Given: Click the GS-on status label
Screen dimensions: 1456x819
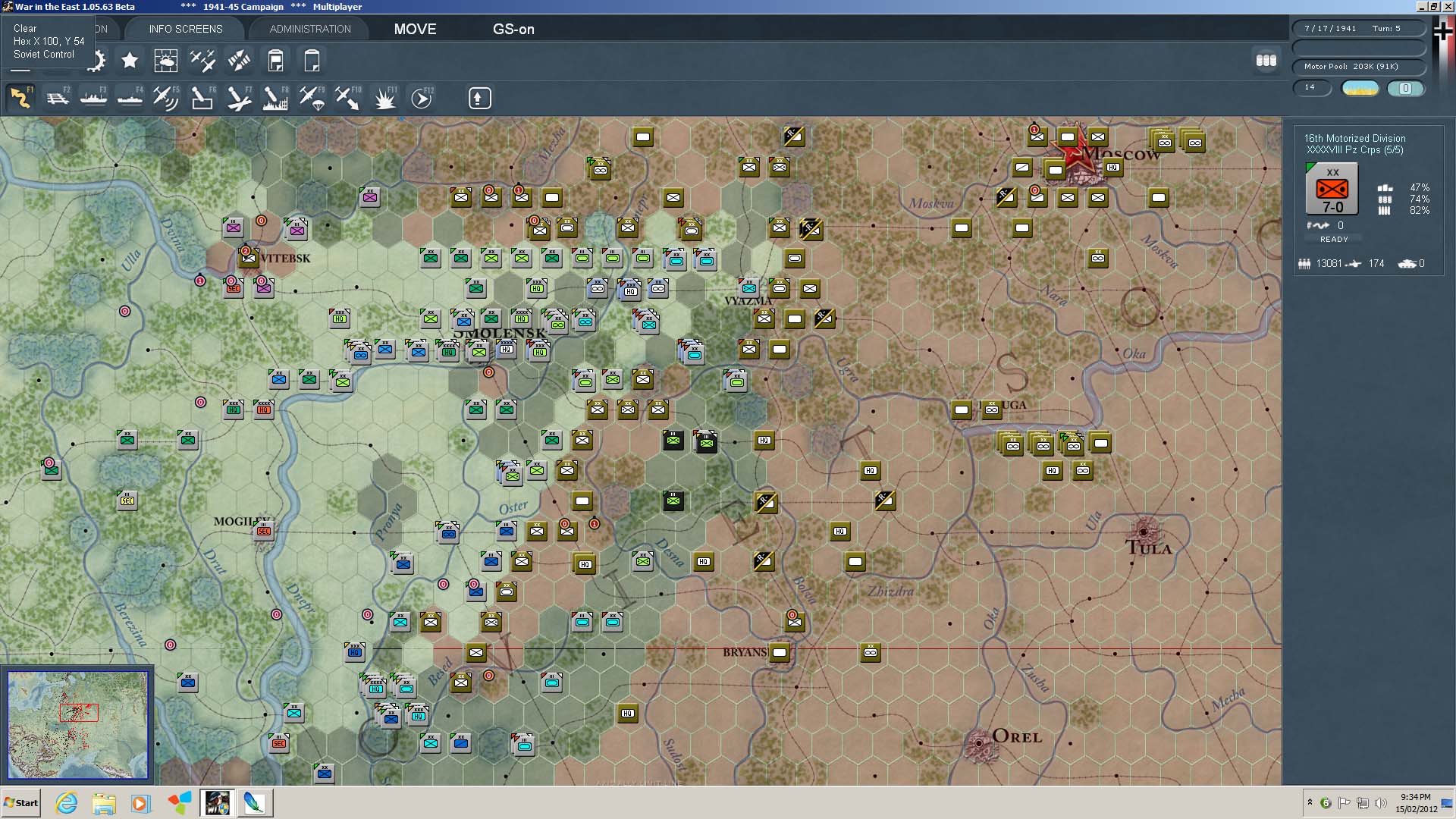Looking at the screenshot, I should [513, 29].
